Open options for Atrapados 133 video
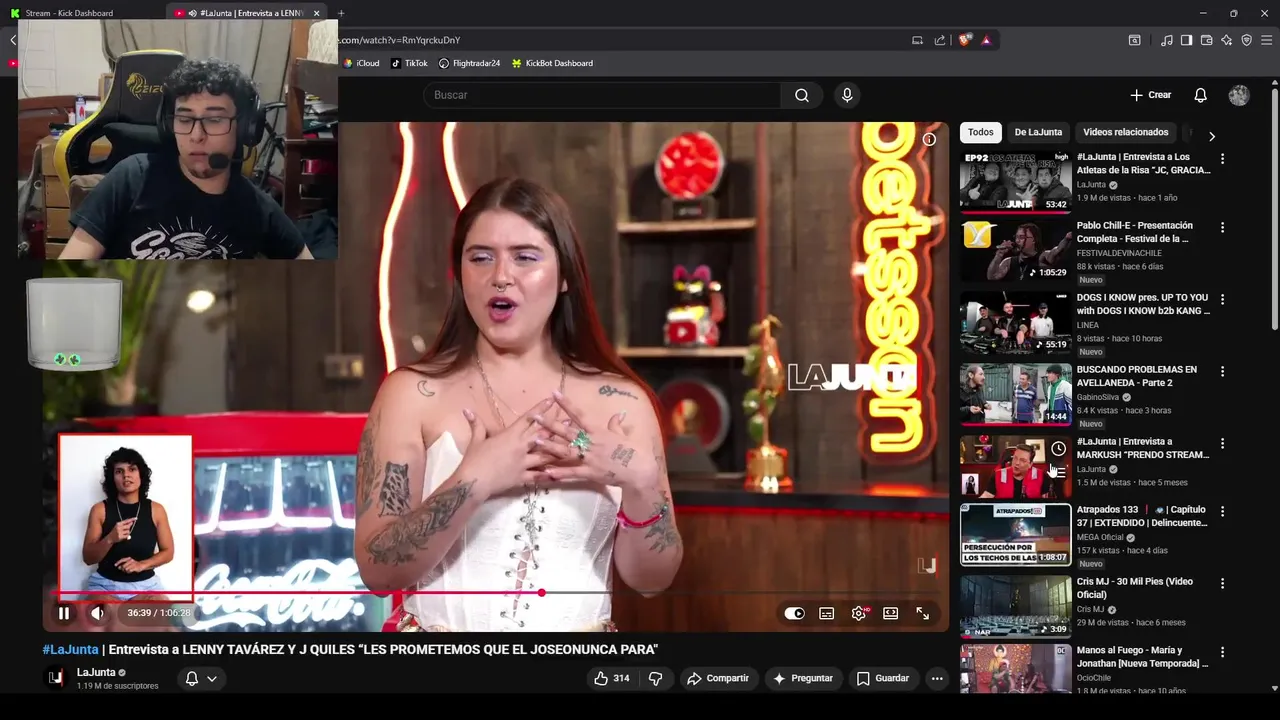1280x720 pixels. [1222, 511]
